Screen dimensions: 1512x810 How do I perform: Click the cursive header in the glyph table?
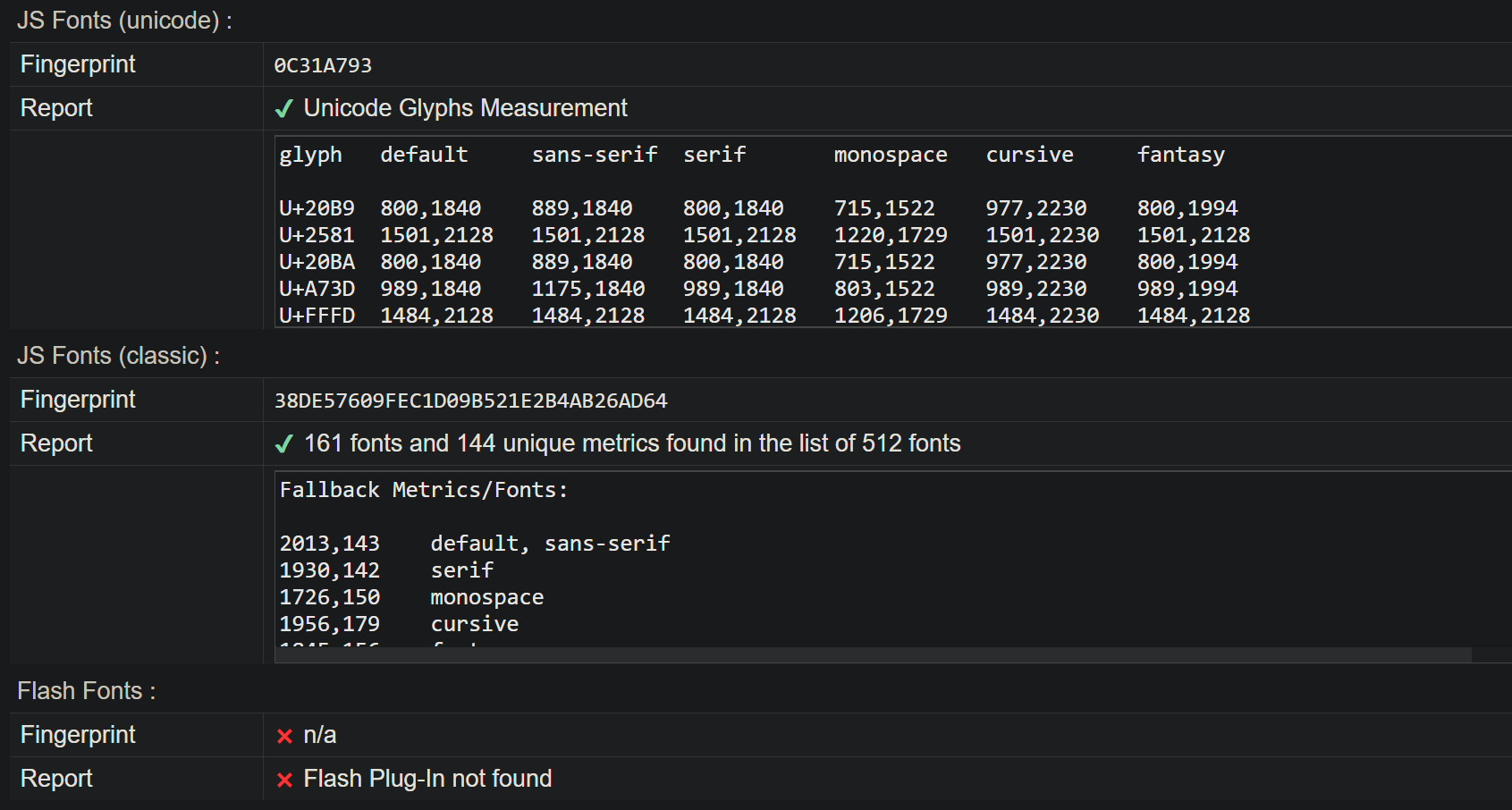pyautogui.click(x=1029, y=155)
